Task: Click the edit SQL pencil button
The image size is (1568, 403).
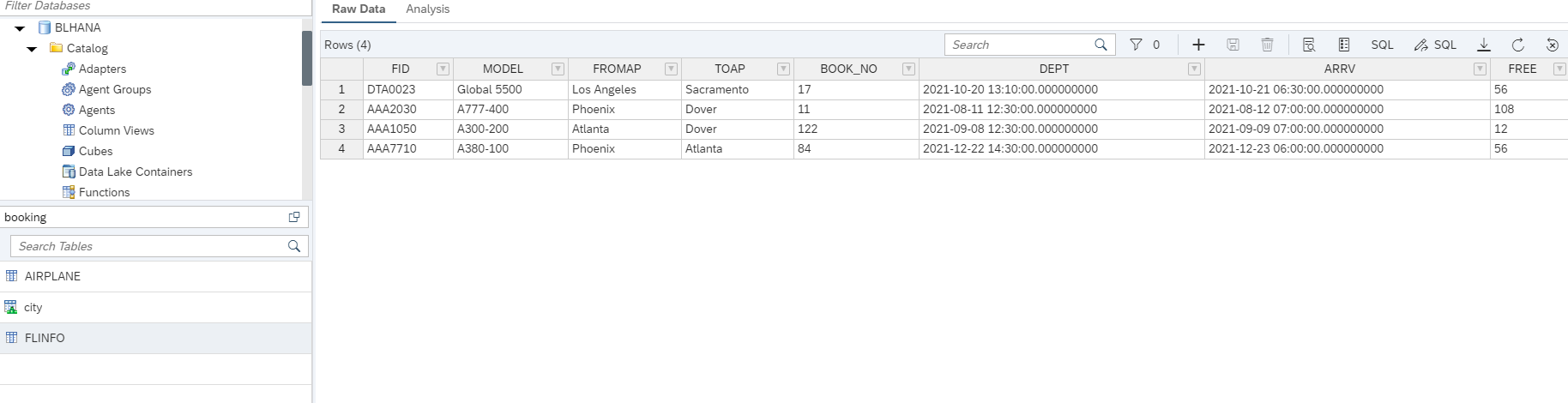Action: [x=1435, y=45]
